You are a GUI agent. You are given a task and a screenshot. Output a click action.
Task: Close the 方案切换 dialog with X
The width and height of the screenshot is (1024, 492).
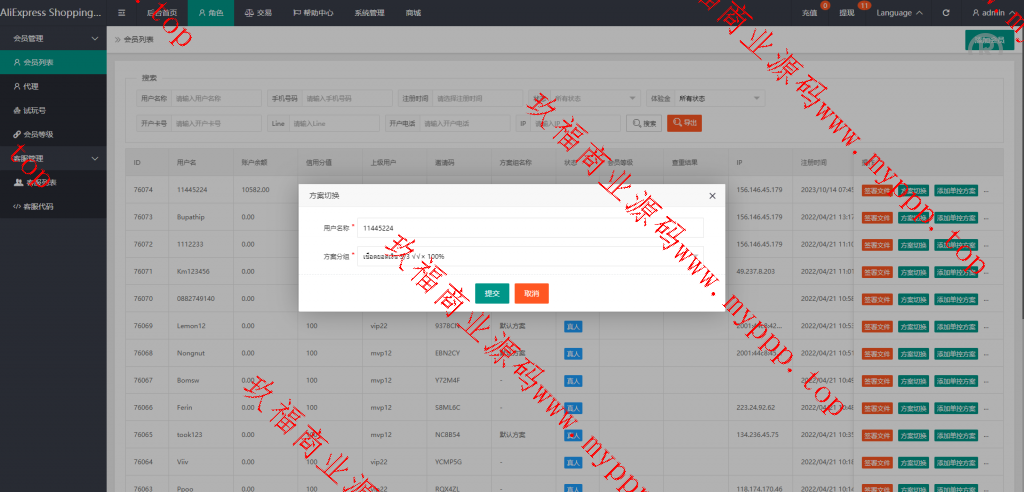[x=712, y=195]
